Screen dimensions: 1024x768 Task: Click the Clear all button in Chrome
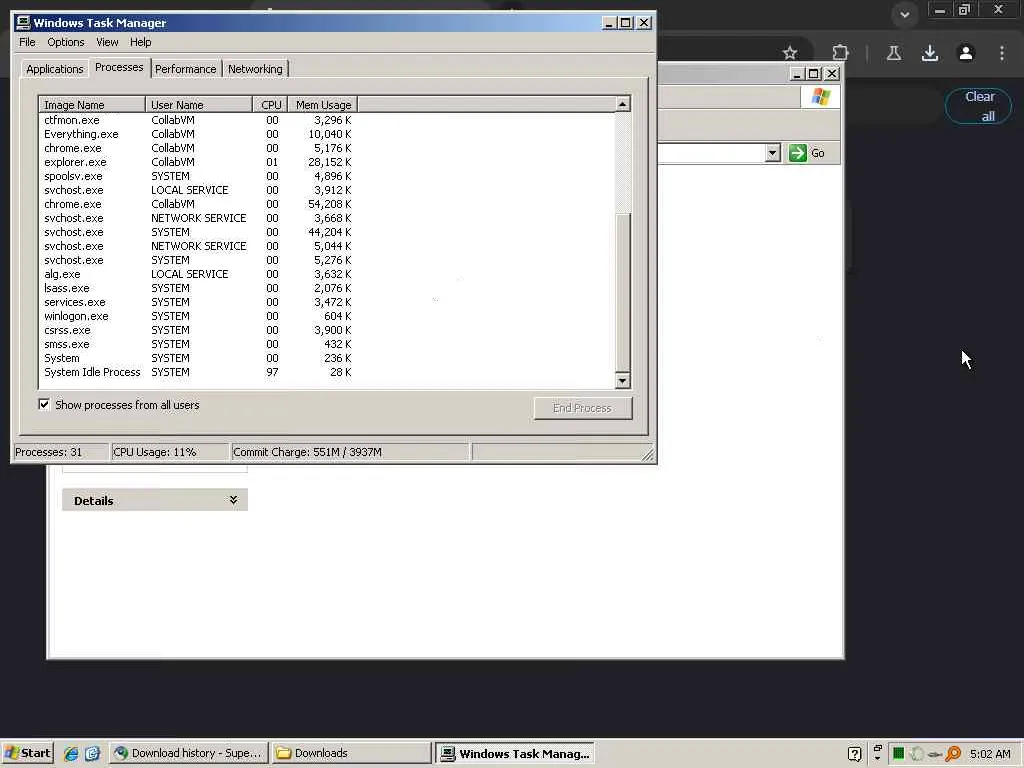978,106
